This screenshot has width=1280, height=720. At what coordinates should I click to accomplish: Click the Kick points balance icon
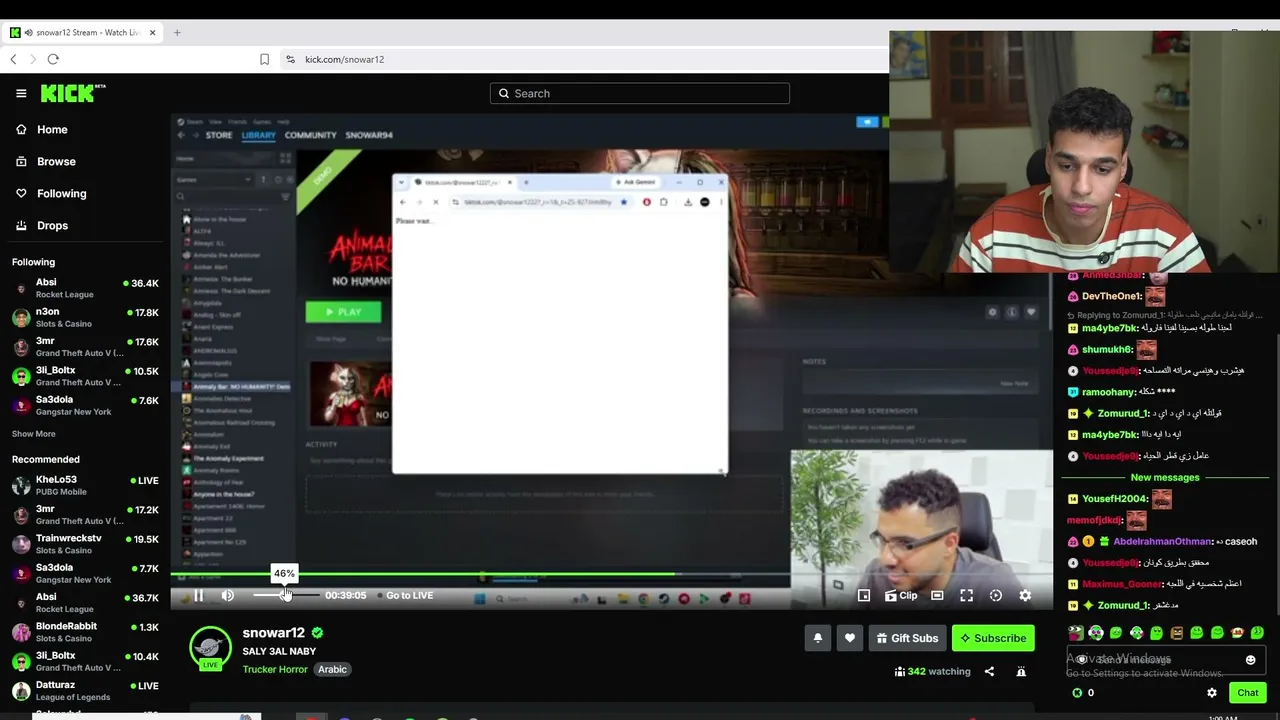click(1077, 693)
